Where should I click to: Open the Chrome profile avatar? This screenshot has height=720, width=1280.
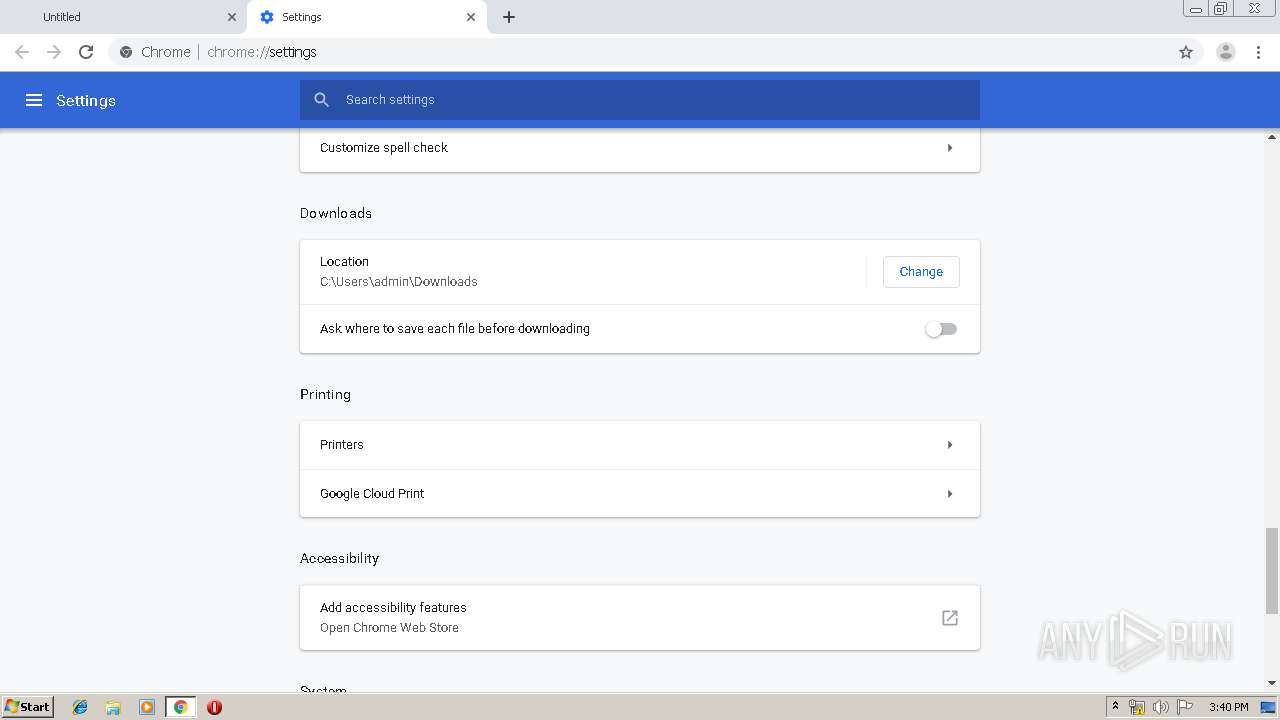coord(1225,52)
